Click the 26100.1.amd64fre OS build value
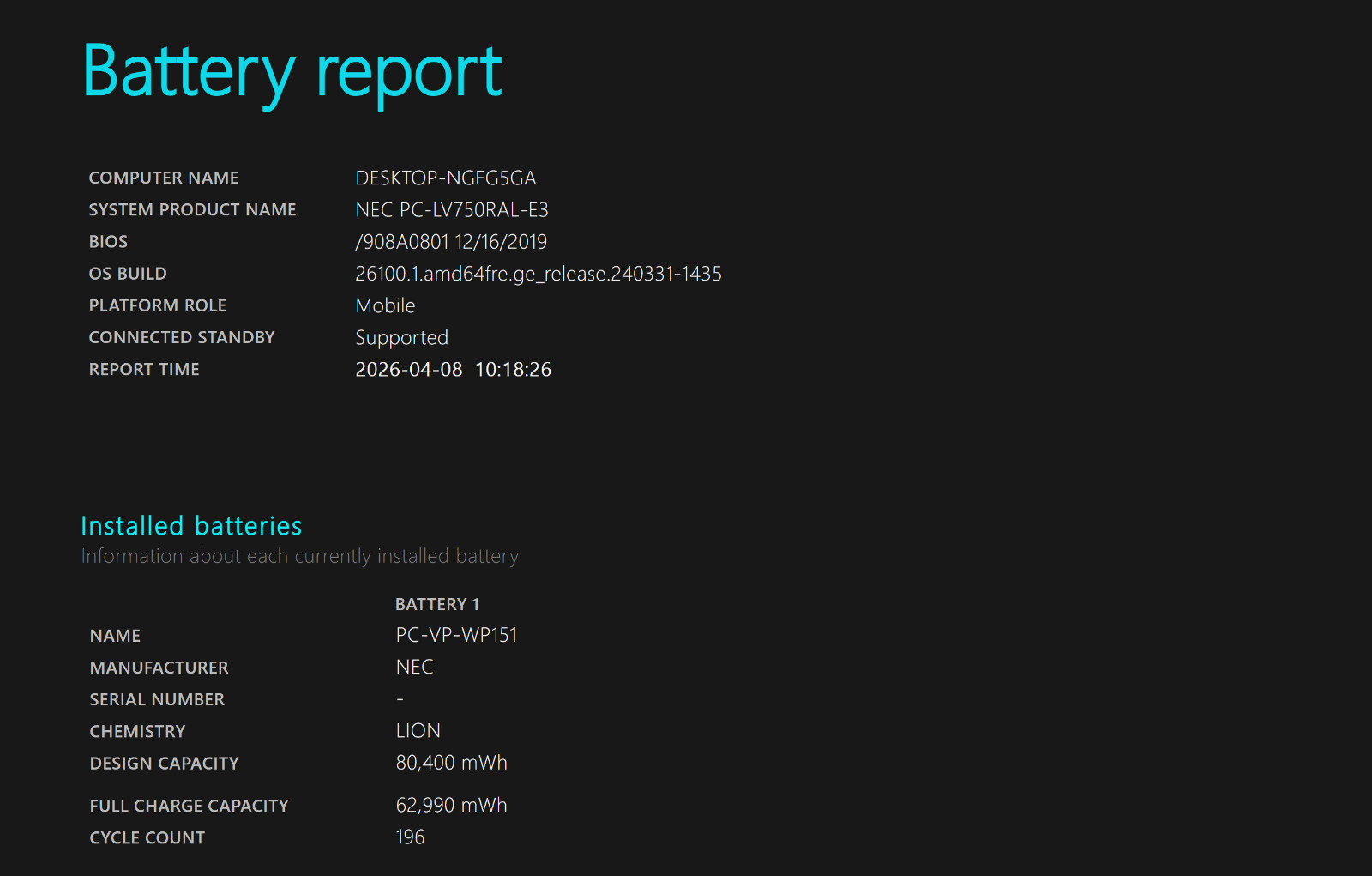Screen dimensions: 1372x876 (539, 274)
